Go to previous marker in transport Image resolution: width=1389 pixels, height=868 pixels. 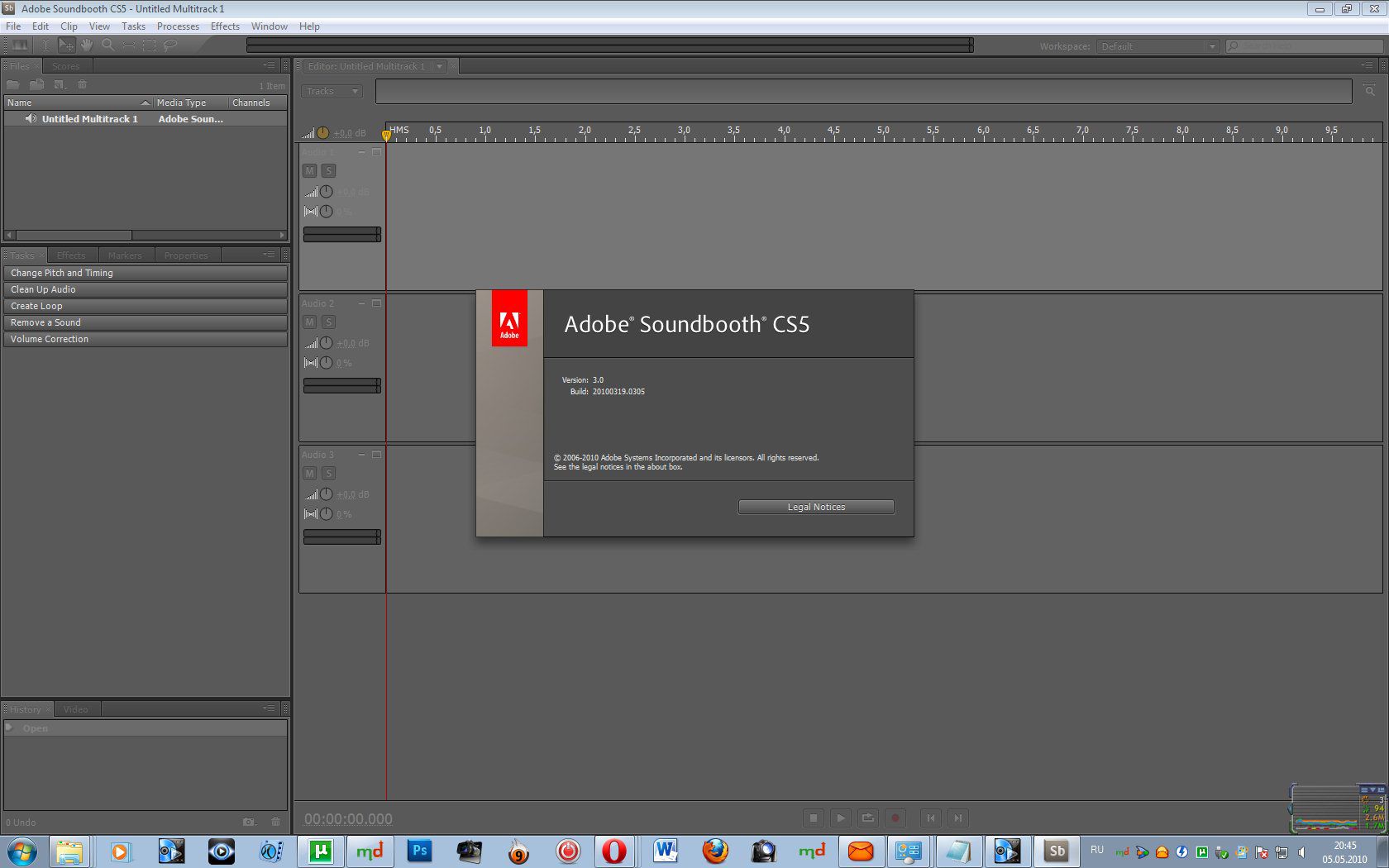(x=930, y=818)
